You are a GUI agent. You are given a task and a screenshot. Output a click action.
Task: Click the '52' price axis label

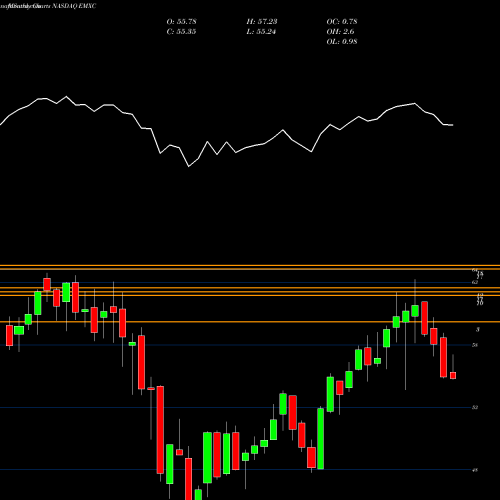click(x=475, y=407)
